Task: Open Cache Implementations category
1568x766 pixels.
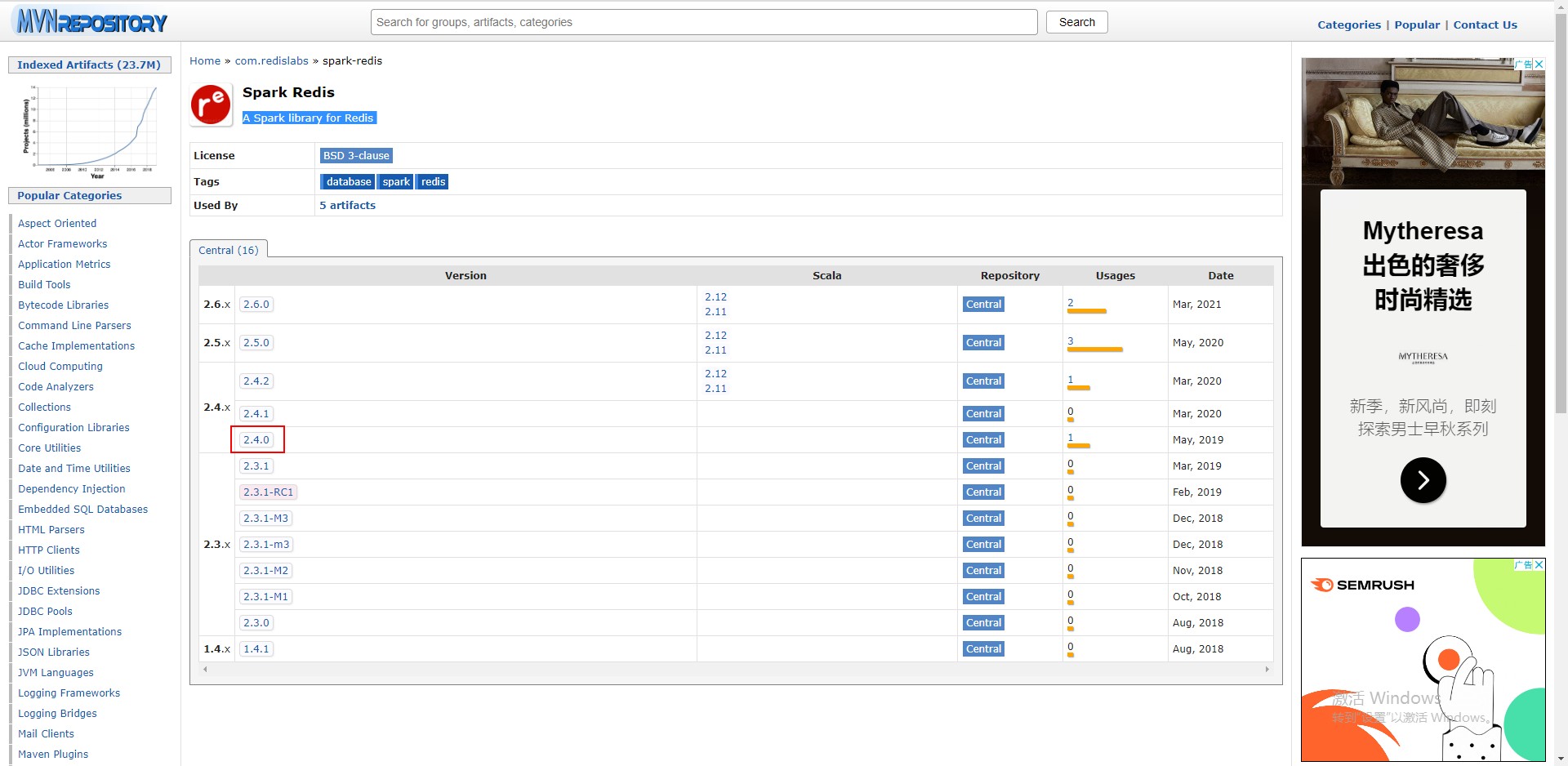Action: pos(77,345)
